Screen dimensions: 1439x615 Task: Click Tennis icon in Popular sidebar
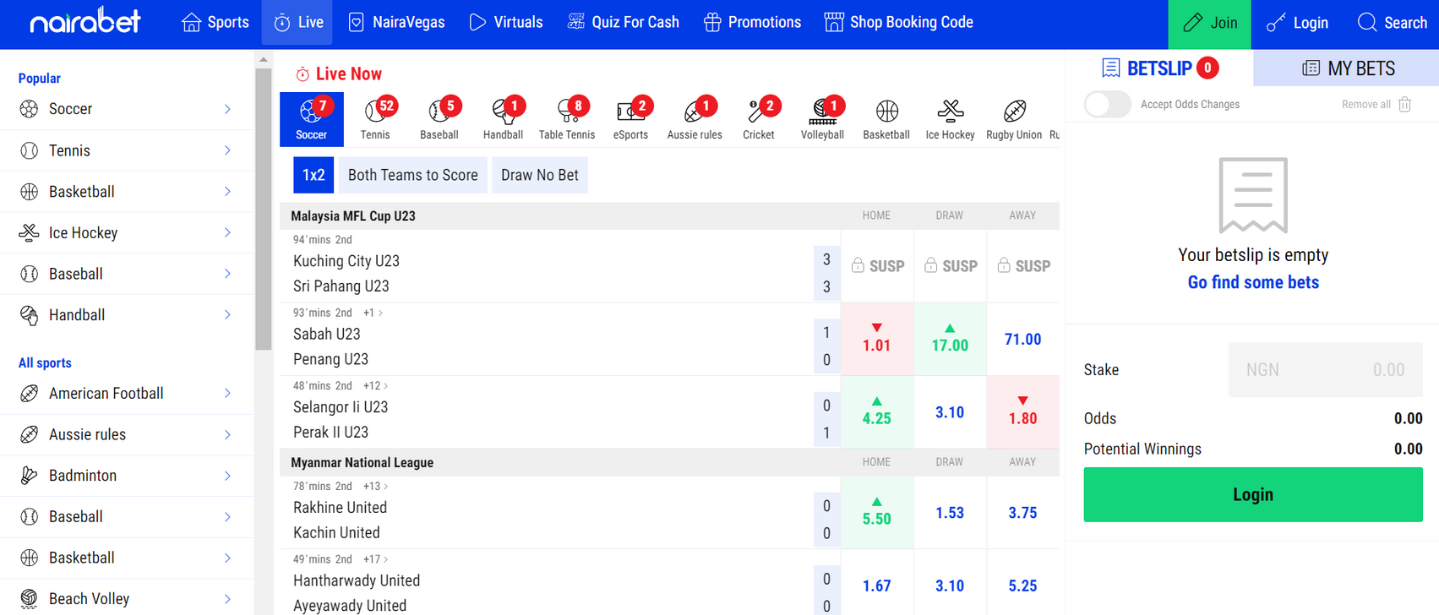[x=29, y=150]
